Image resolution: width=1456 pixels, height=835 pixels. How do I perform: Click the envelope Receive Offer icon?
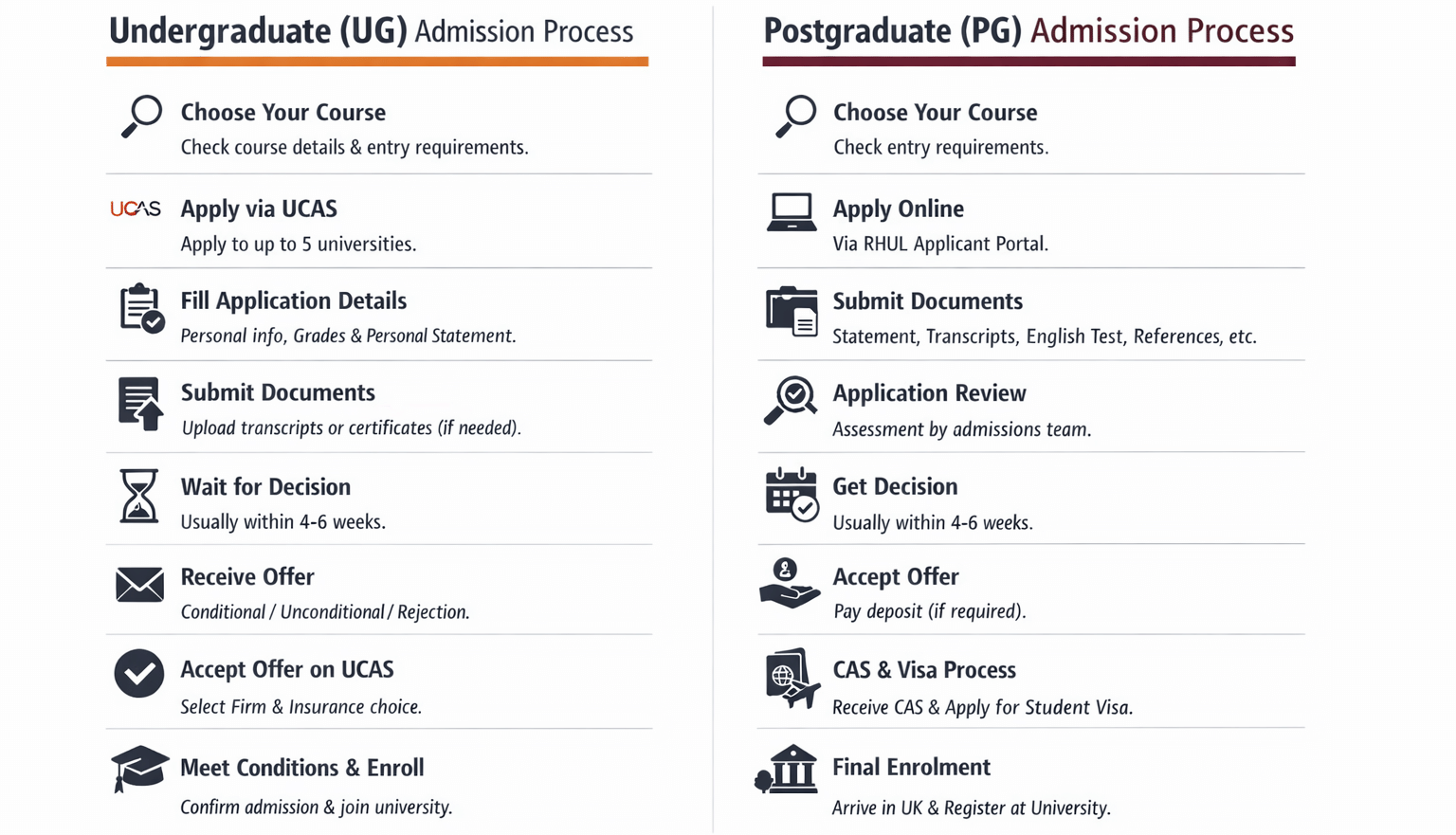(x=139, y=585)
